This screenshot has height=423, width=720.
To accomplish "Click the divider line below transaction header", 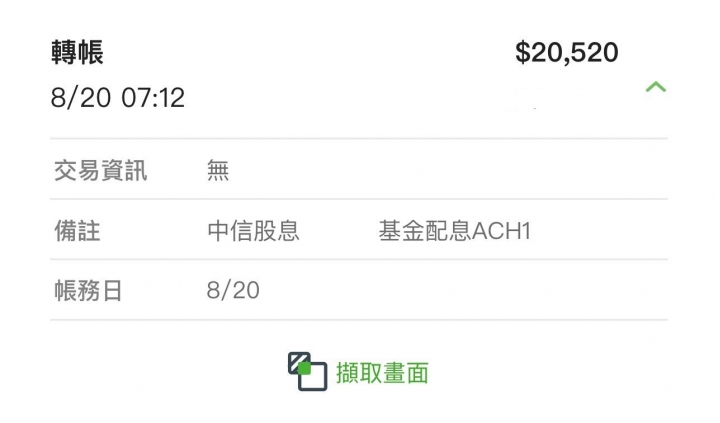I will pos(359,138).
